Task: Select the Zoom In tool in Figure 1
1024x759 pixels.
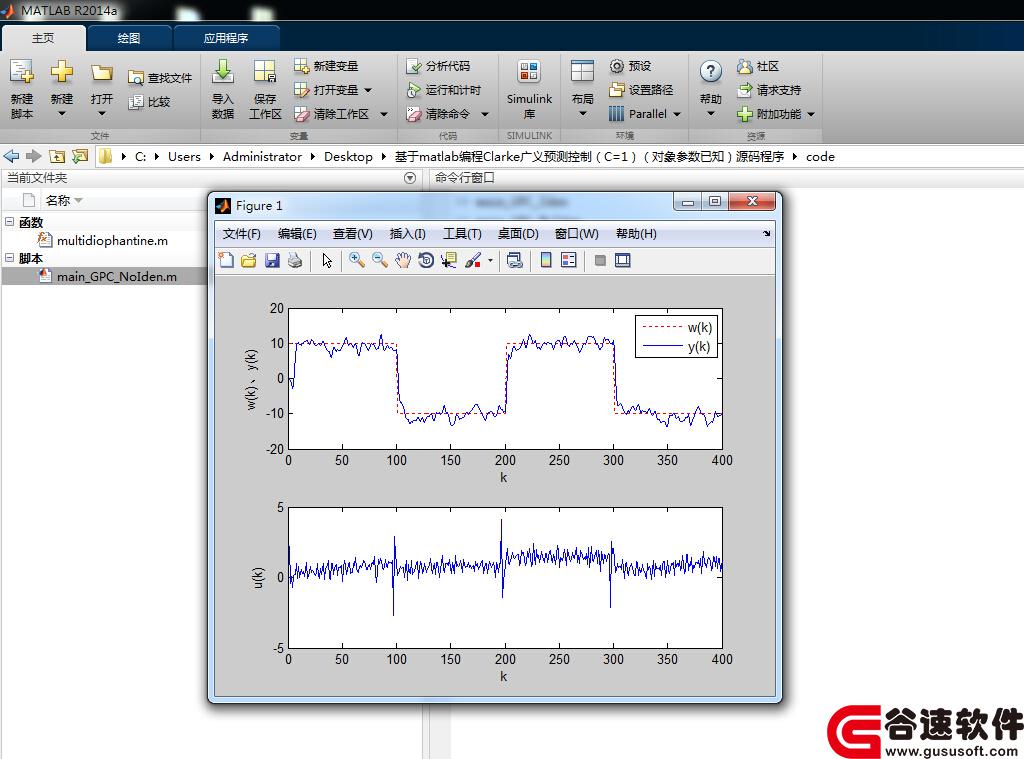Action: click(x=357, y=261)
